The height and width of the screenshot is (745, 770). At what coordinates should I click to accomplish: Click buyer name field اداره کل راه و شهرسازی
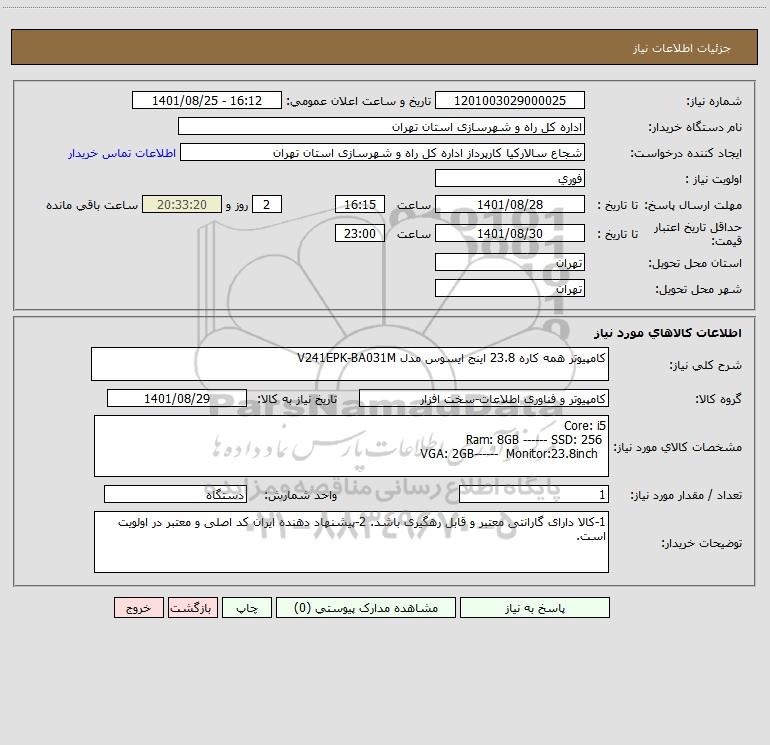point(381,126)
